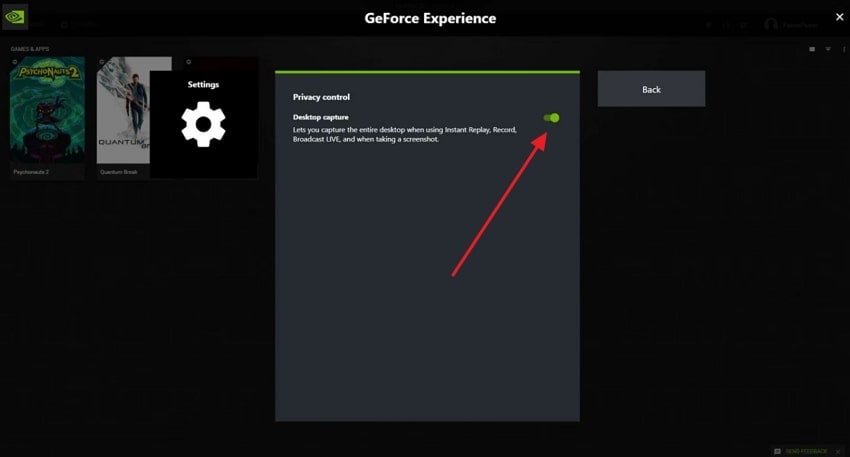Click the user account avatar
The width and height of the screenshot is (850, 457).
pyautogui.click(x=771, y=24)
